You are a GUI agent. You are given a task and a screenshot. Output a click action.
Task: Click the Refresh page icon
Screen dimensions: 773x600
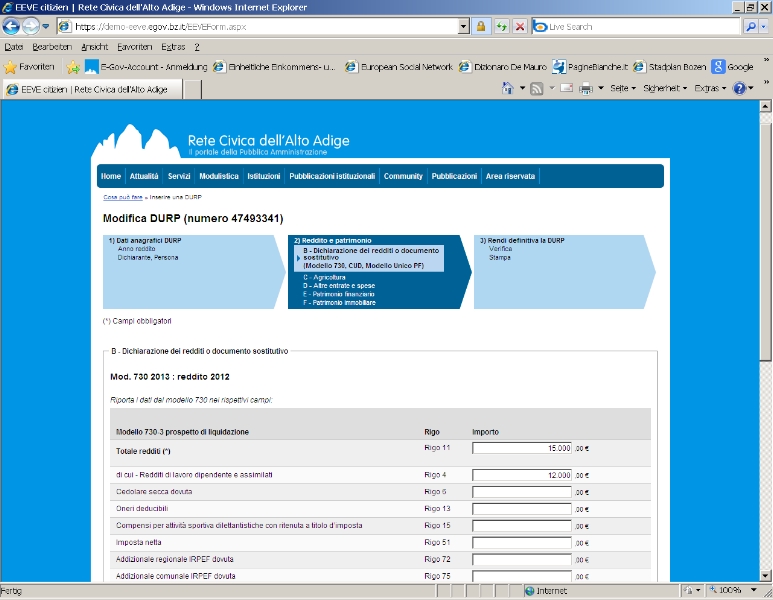(x=501, y=26)
